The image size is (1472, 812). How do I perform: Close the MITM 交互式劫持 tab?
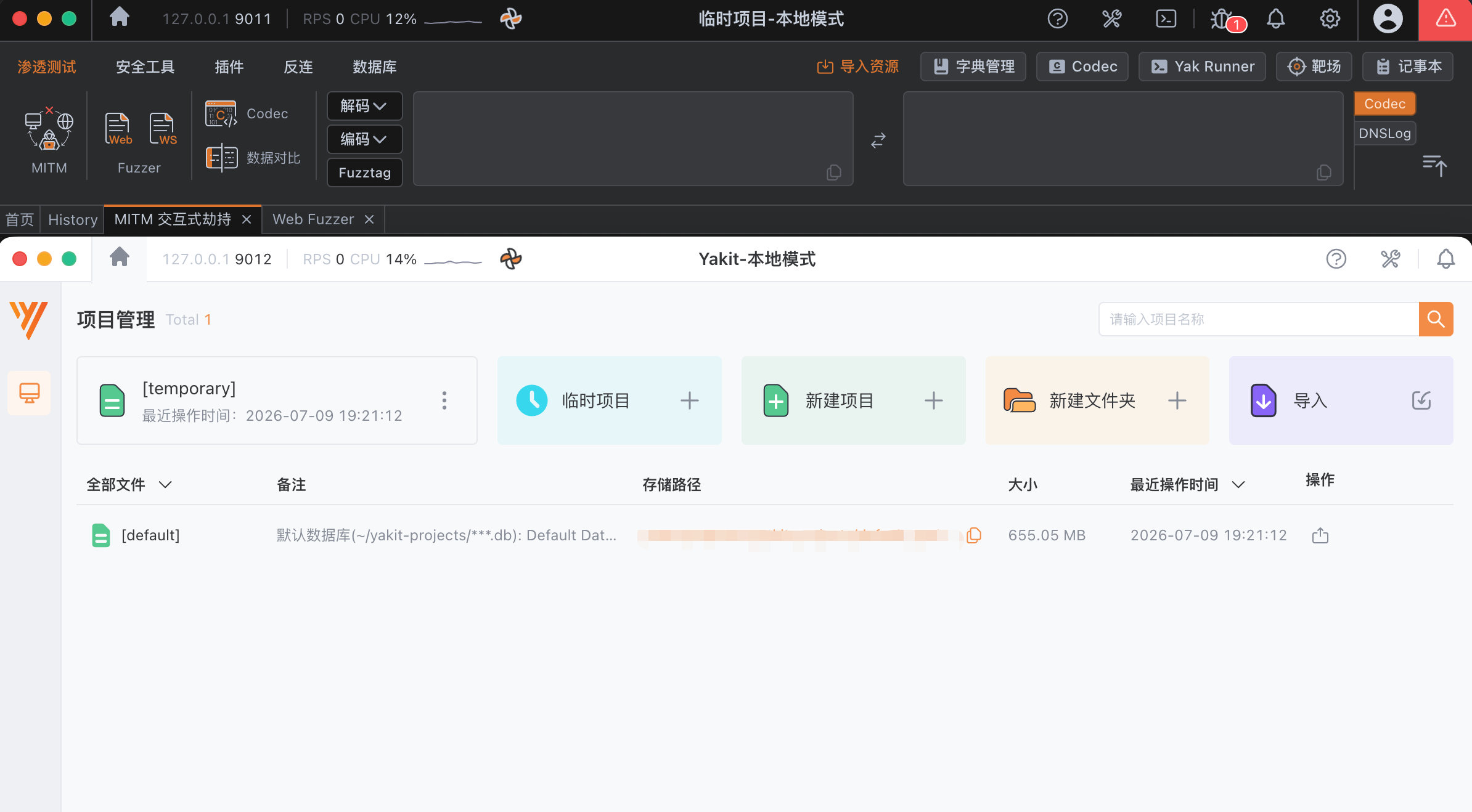tap(247, 219)
